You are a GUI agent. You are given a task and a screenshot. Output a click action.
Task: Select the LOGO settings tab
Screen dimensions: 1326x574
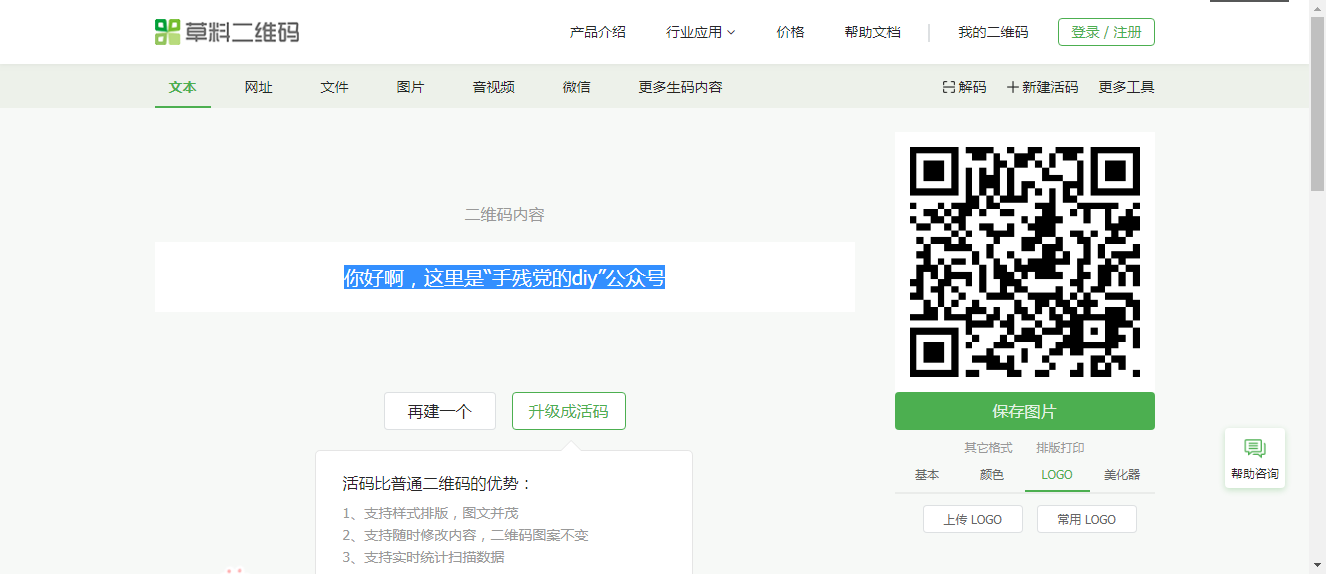1057,475
